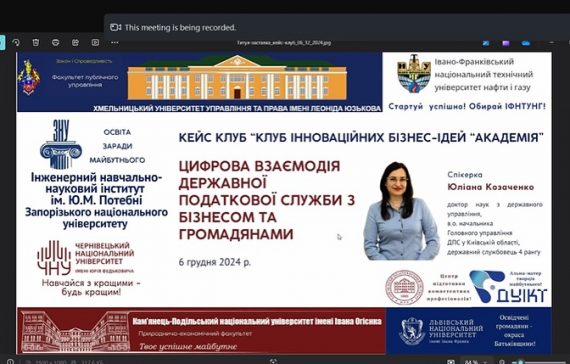Screen dimensions: 570x364
Task: Click the speaker photo in the displayed image
Action: [401, 211]
